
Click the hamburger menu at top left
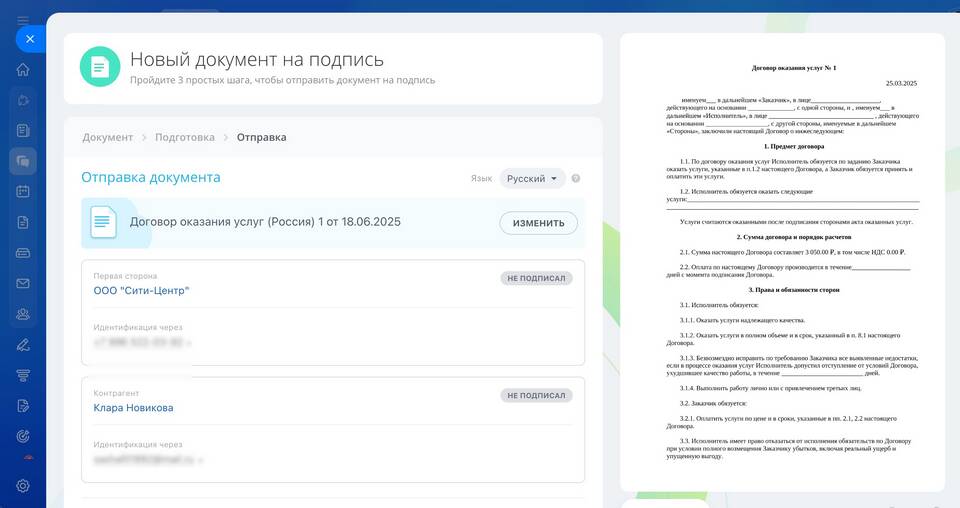[23, 19]
